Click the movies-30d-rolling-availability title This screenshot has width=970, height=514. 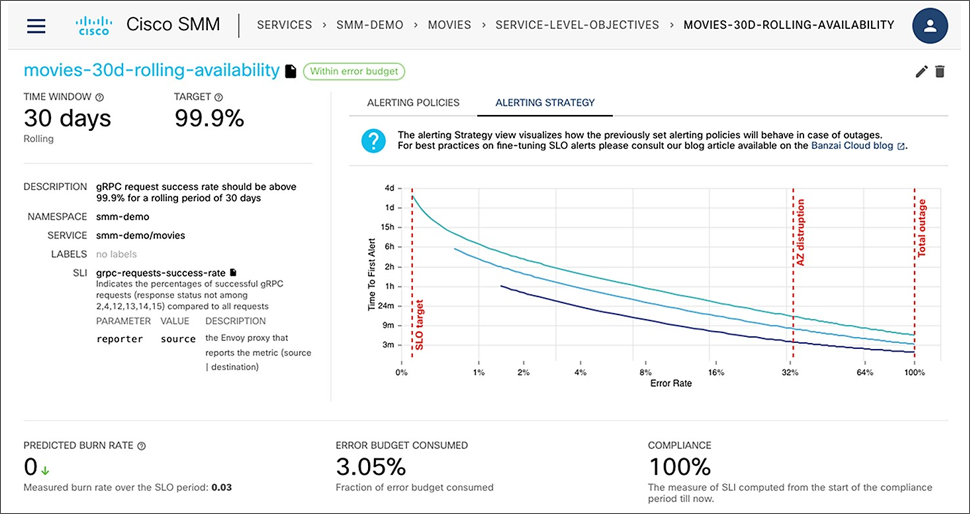pos(152,71)
